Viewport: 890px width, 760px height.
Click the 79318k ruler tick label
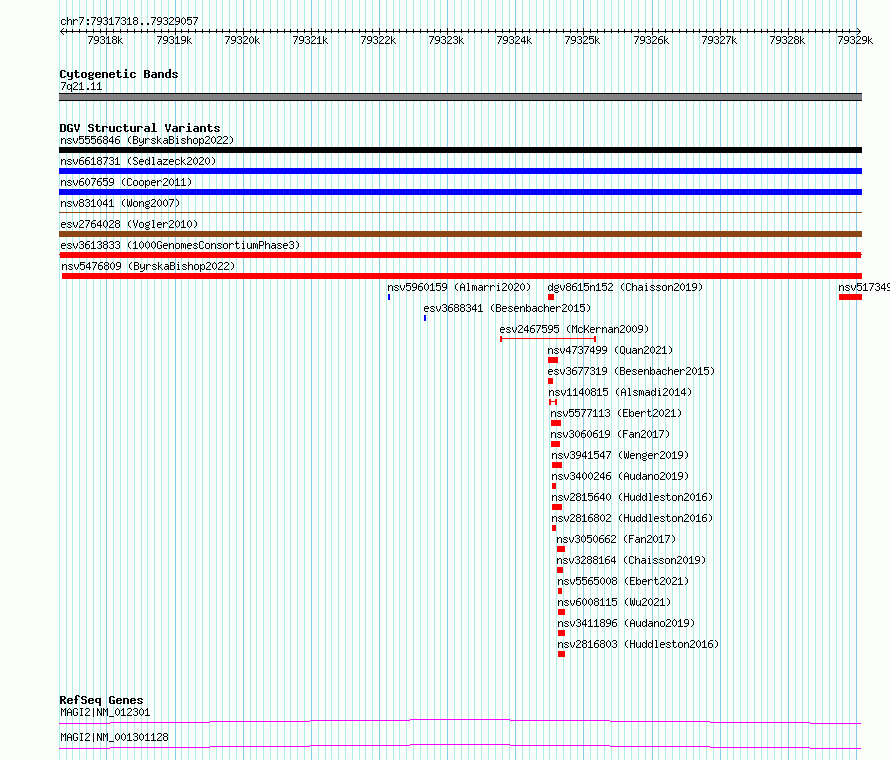[x=105, y=40]
